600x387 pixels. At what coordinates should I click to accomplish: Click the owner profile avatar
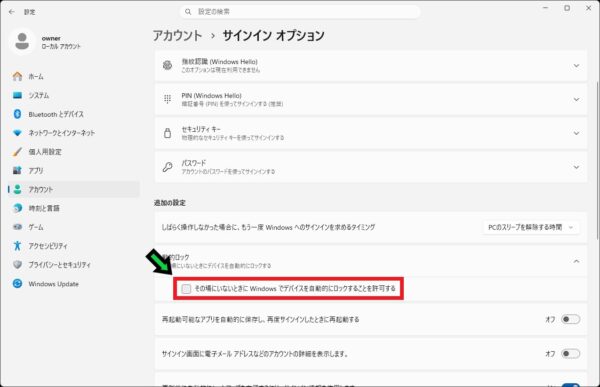[22, 41]
